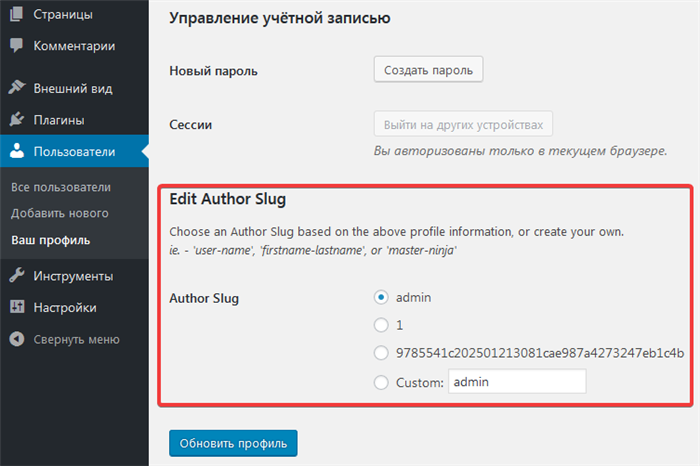Open 'Все пользователи' submenu item

61,187
